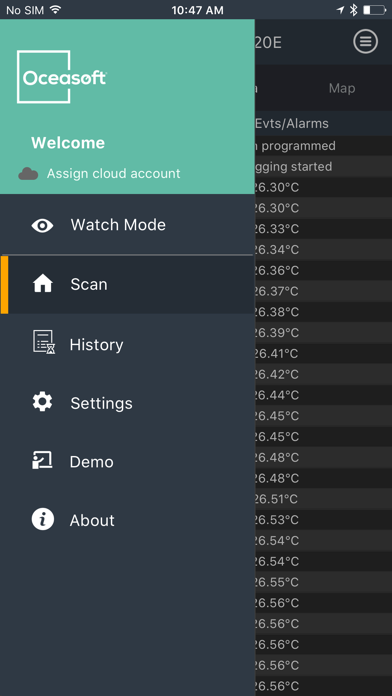The height and width of the screenshot is (696, 392).
Task: Tap the grey cloud icon
Action: (28, 174)
